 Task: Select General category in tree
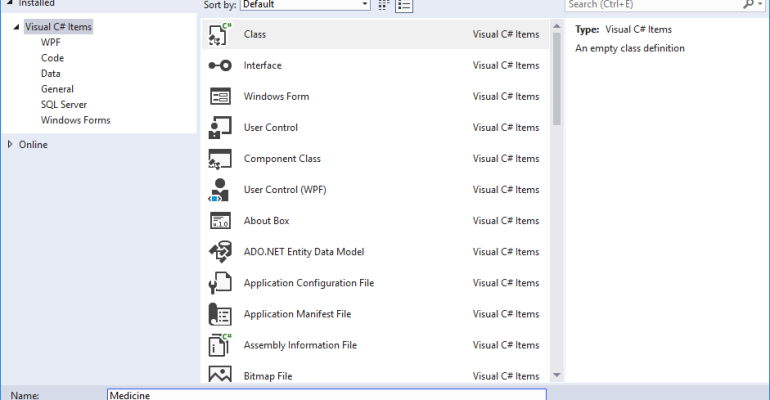click(x=57, y=89)
